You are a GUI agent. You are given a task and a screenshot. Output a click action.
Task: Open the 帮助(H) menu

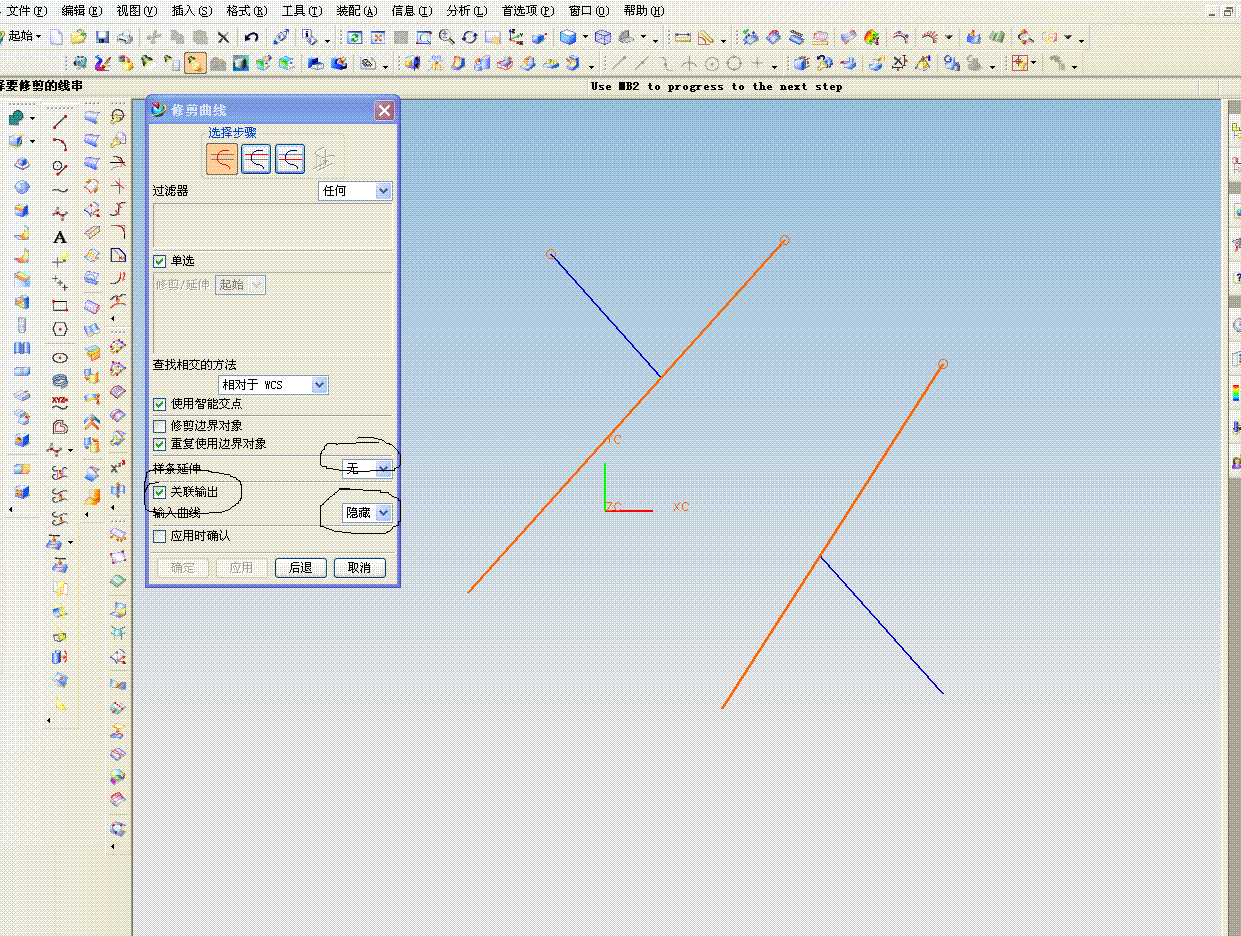(643, 11)
